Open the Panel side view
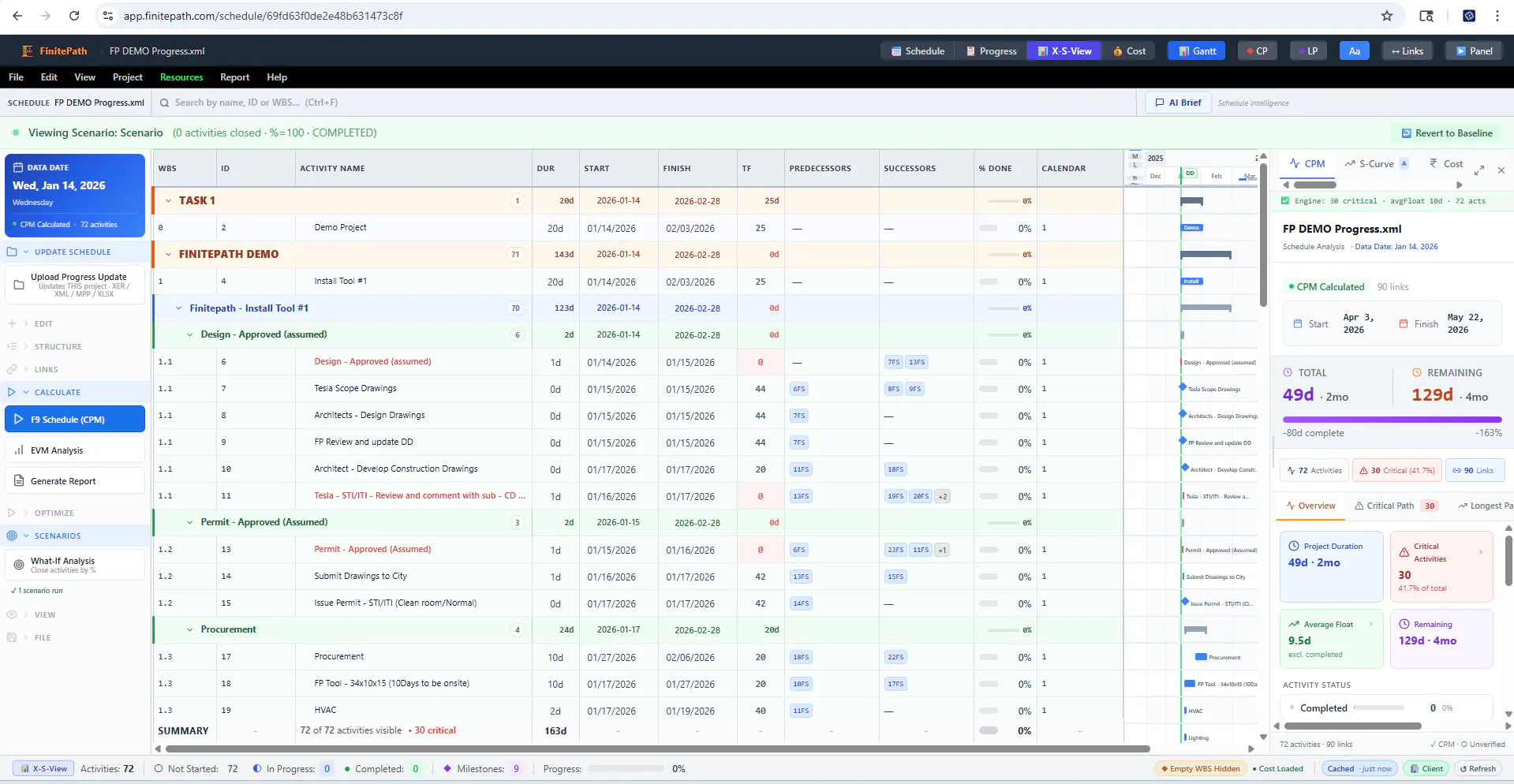Image resolution: width=1514 pixels, height=784 pixels. click(1474, 51)
